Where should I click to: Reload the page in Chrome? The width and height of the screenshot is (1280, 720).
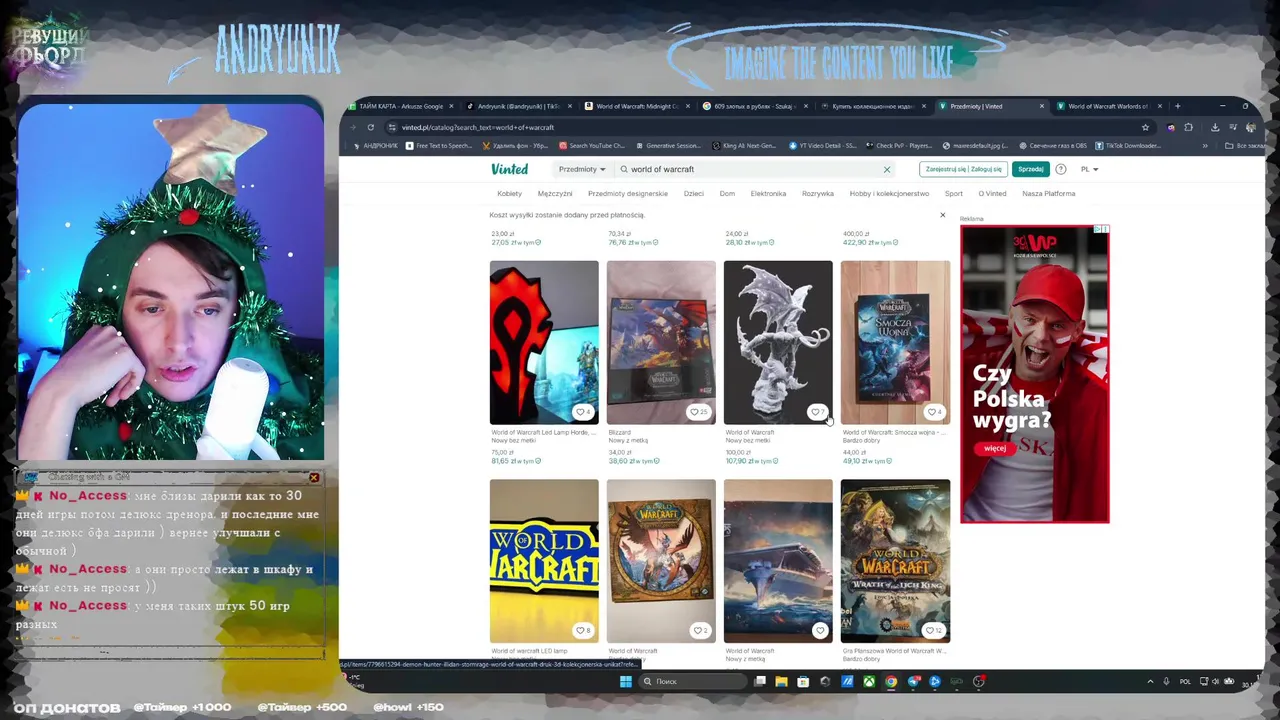(370, 127)
